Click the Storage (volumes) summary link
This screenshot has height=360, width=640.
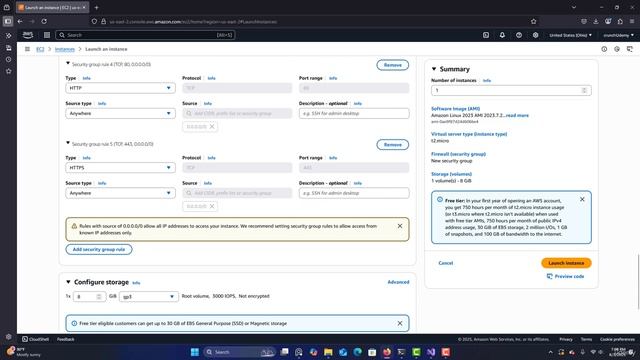point(451,174)
